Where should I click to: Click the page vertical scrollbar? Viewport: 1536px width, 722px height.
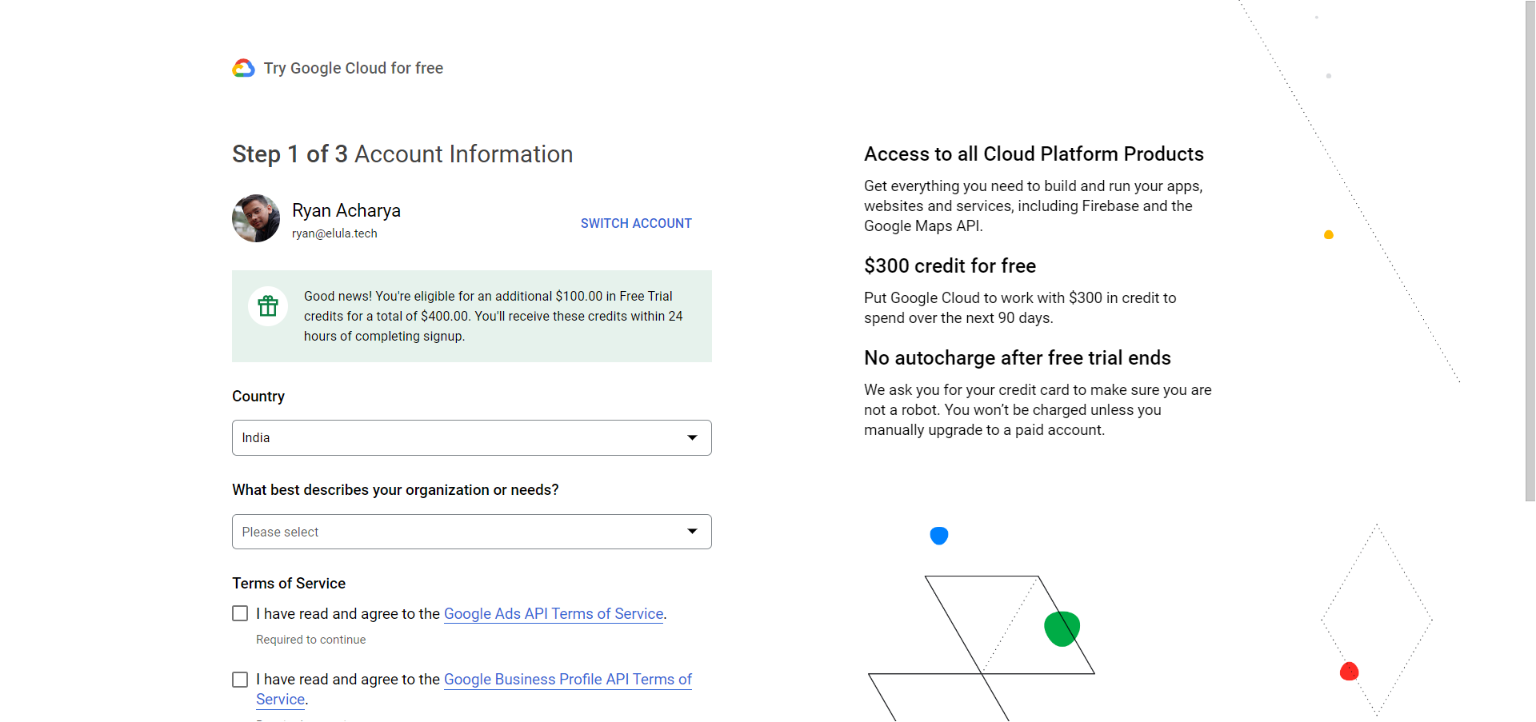1529,250
